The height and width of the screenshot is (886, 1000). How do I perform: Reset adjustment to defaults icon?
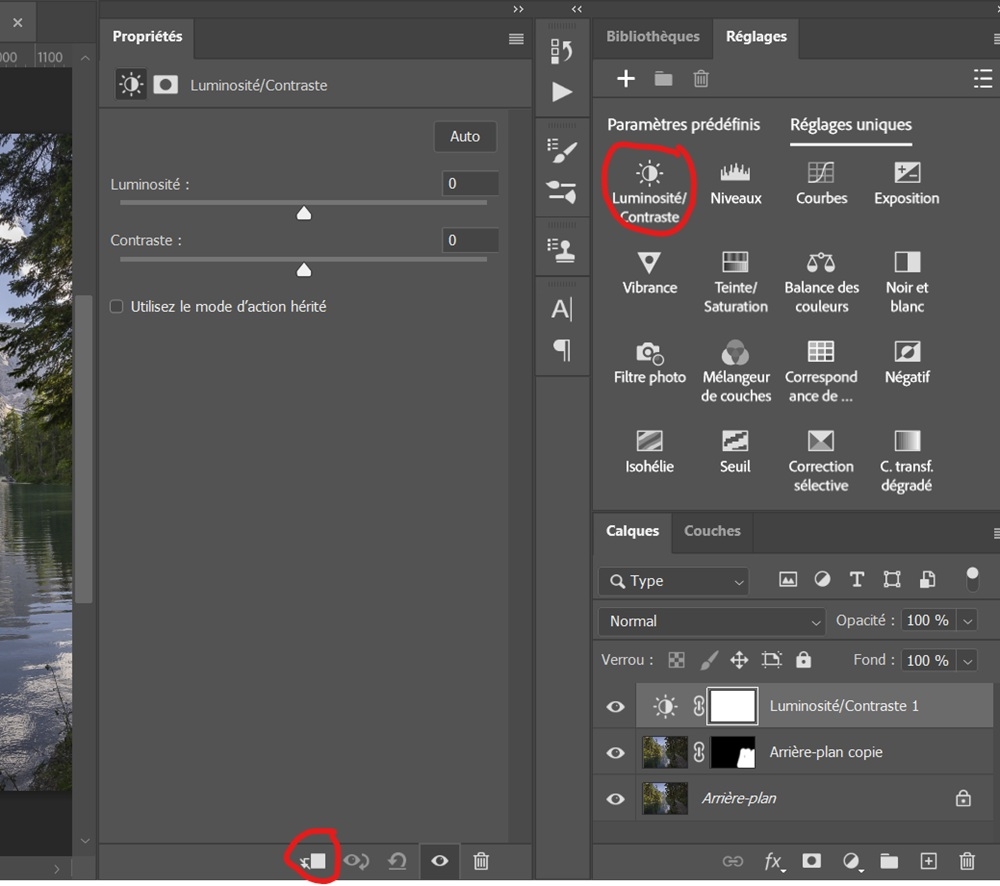(x=397, y=861)
